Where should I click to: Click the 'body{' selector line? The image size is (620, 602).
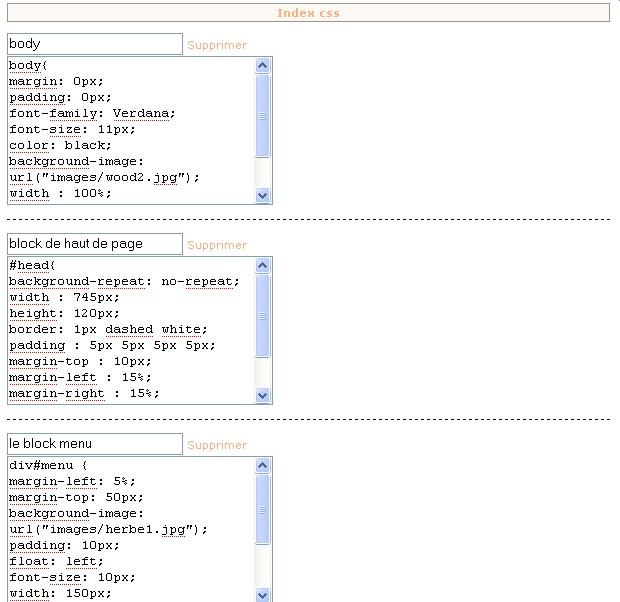point(28,66)
